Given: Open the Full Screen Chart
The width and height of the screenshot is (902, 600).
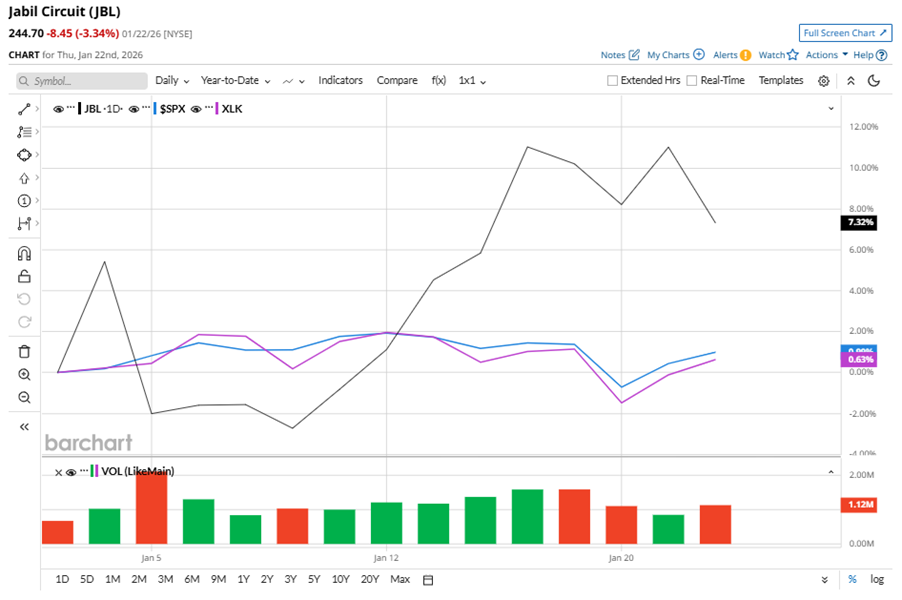Looking at the screenshot, I should [x=845, y=33].
